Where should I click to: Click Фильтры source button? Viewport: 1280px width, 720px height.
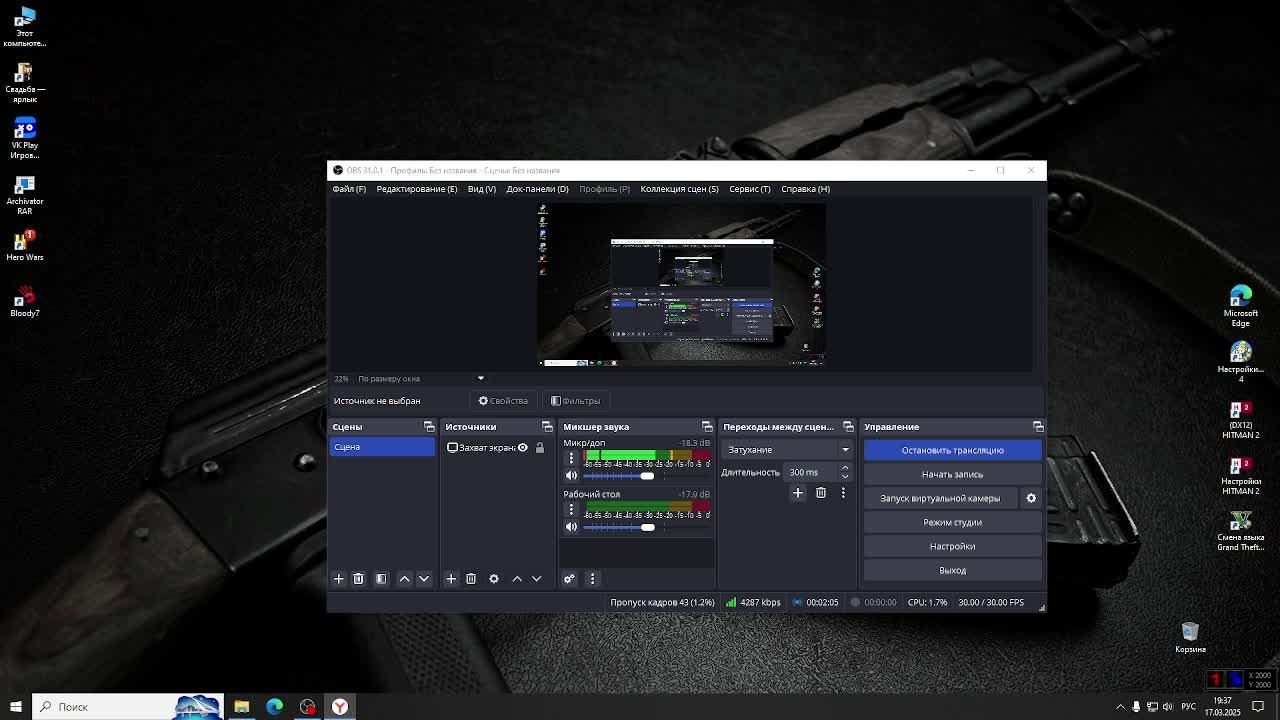(575, 400)
